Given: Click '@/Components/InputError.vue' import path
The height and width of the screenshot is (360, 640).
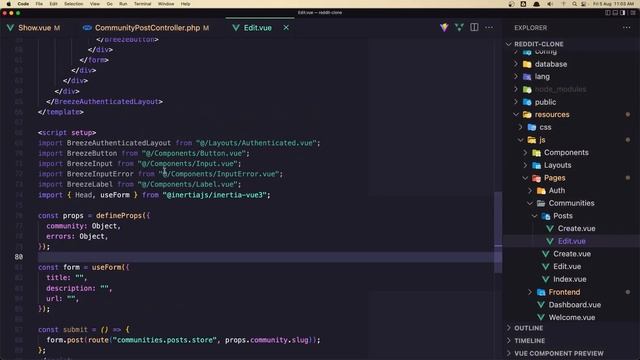Looking at the screenshot, I should pyautogui.click(x=220, y=174).
